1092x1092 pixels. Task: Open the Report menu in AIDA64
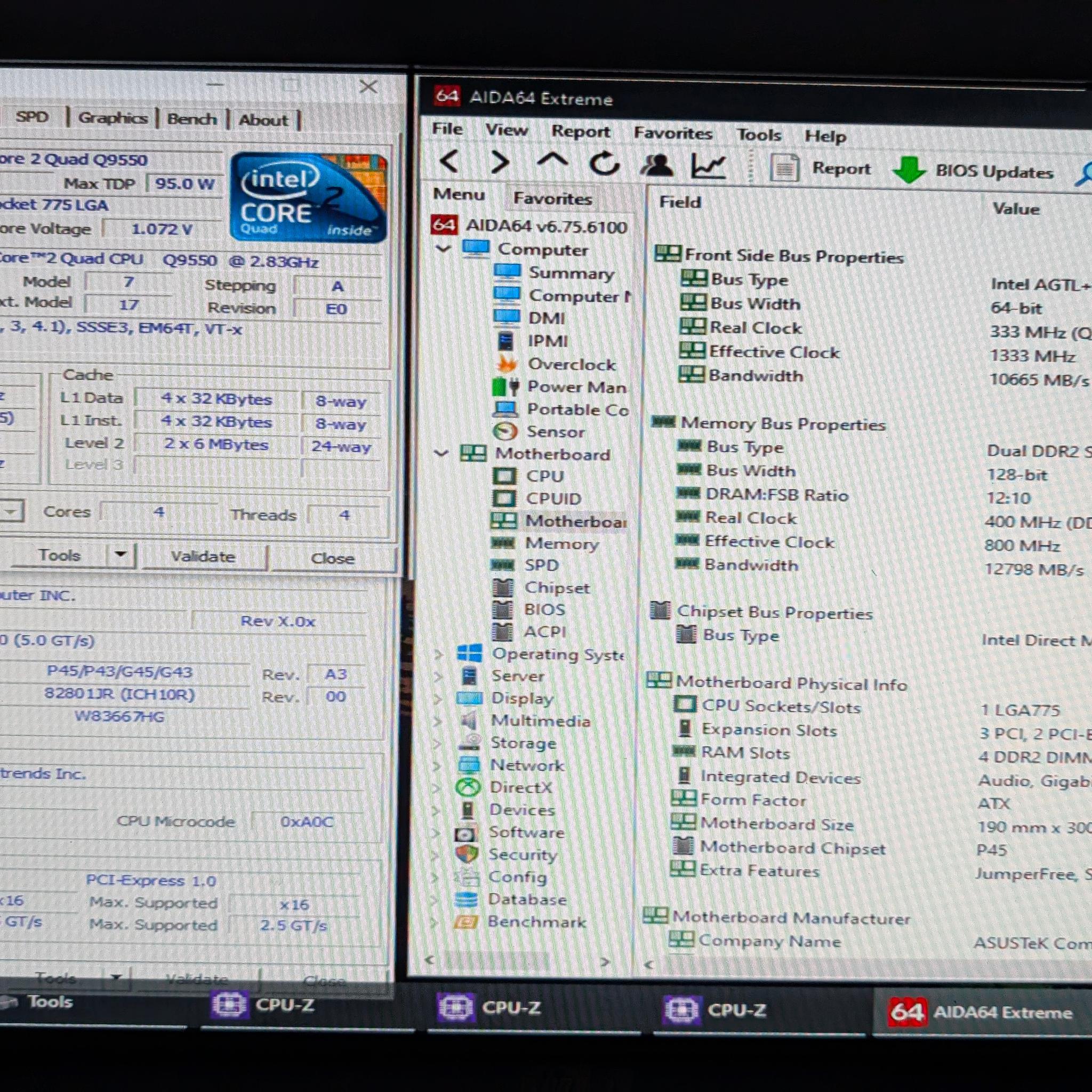point(581,132)
